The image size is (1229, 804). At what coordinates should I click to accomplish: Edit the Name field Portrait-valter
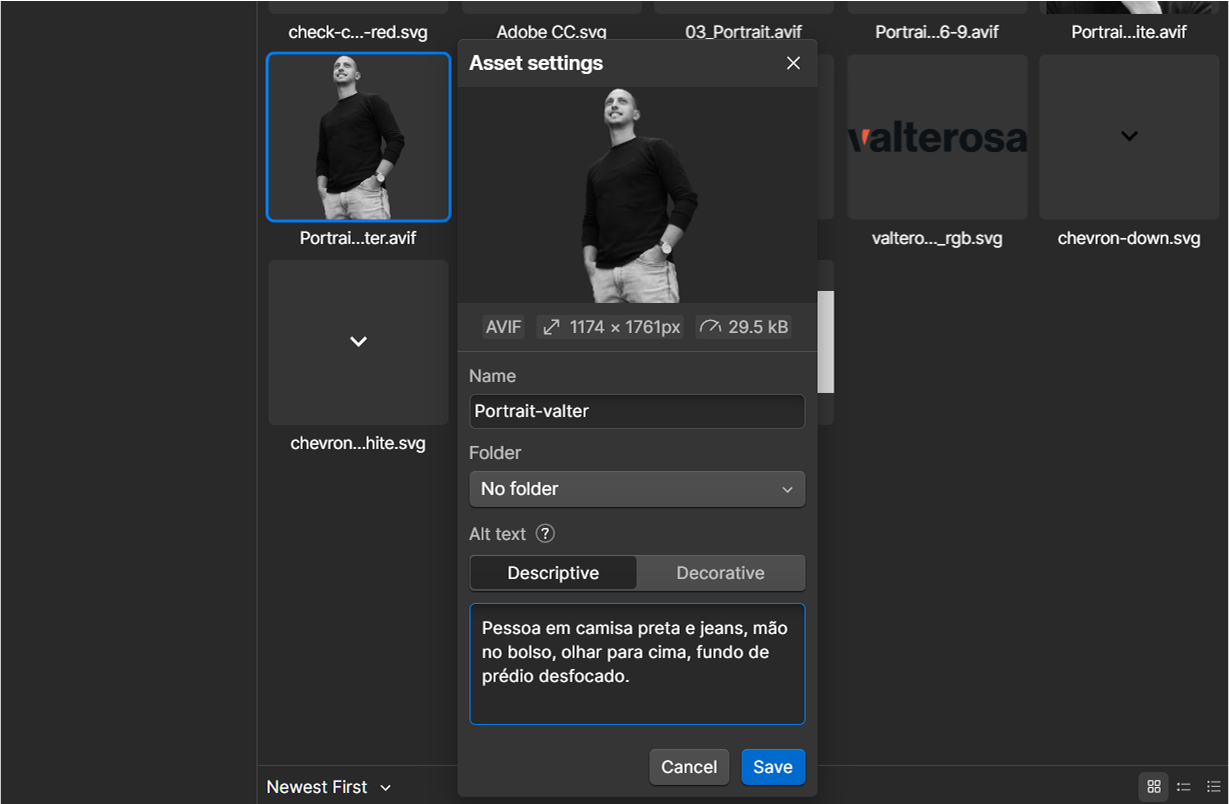pos(637,411)
